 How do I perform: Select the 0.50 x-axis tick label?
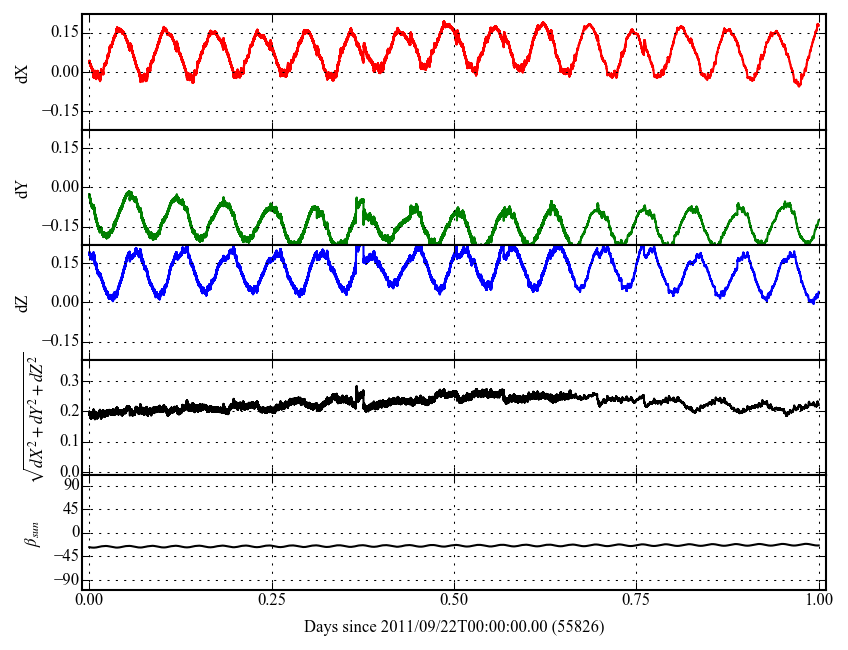454,601
